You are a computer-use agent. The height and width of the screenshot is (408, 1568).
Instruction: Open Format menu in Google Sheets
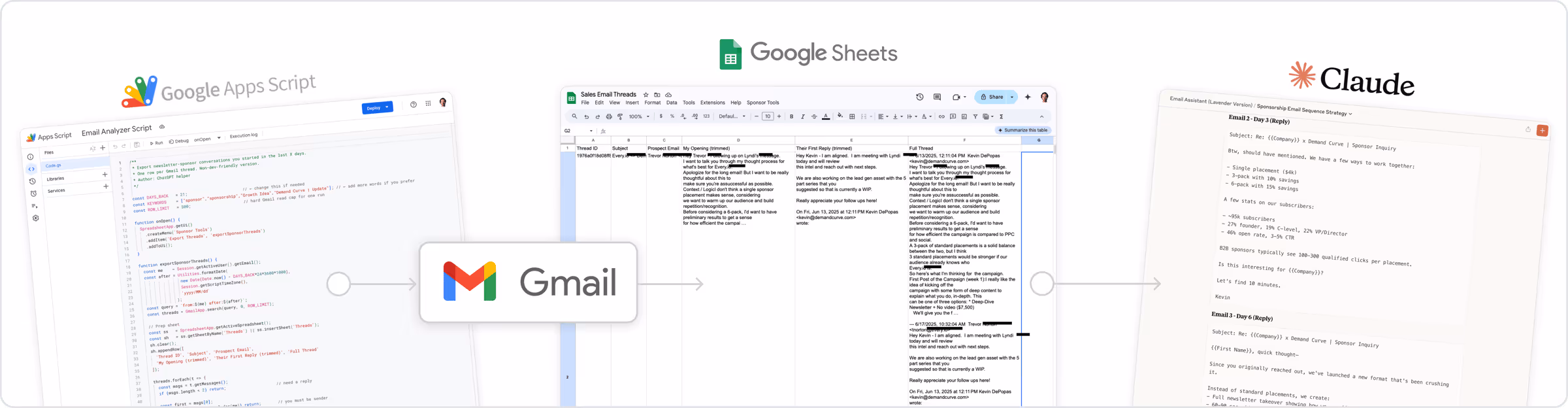(x=653, y=103)
